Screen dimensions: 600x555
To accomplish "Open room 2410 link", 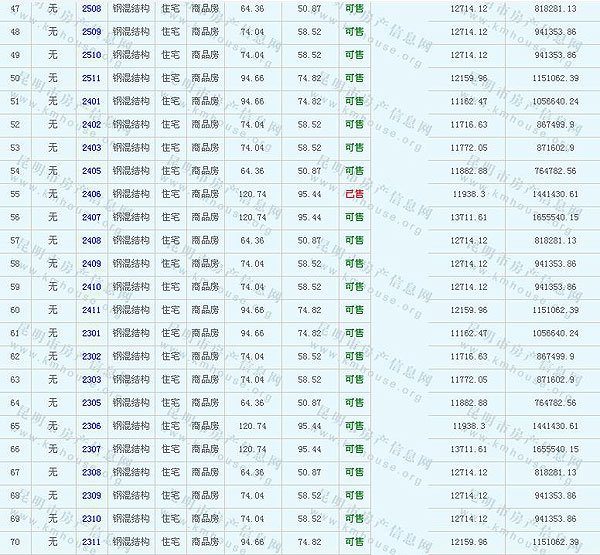I will (x=91, y=287).
